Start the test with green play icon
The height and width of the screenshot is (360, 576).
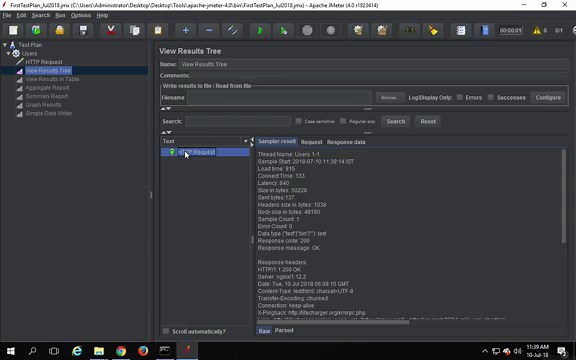click(260, 30)
